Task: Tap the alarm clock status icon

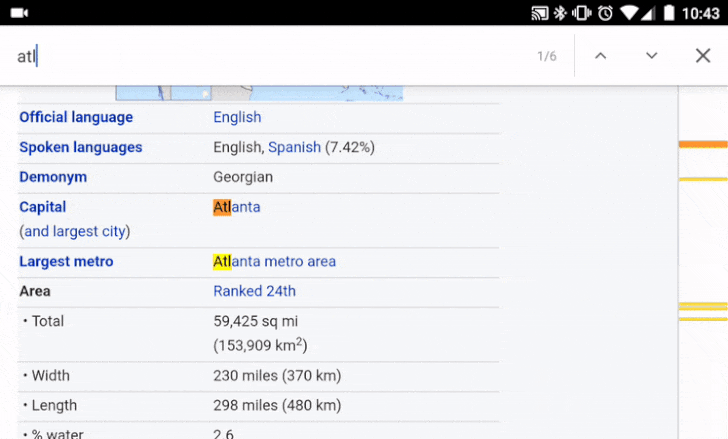Action: 605,13
